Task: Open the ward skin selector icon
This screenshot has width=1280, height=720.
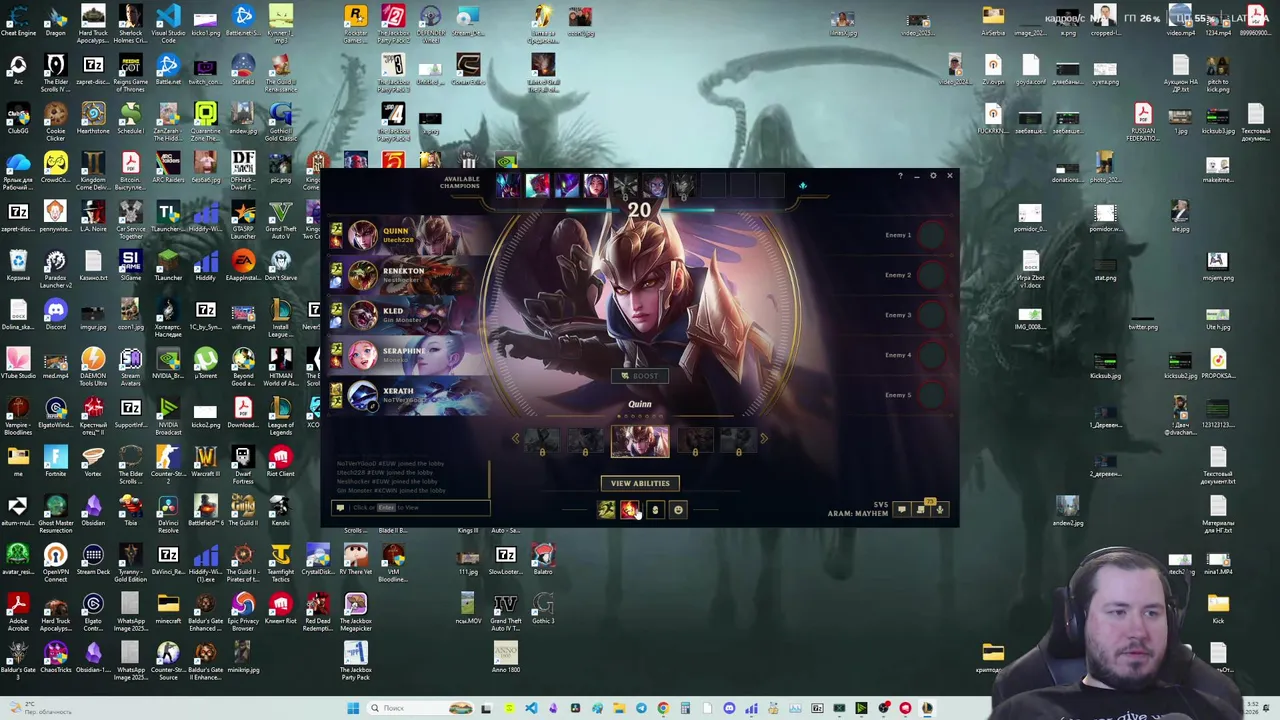Action: coord(655,510)
